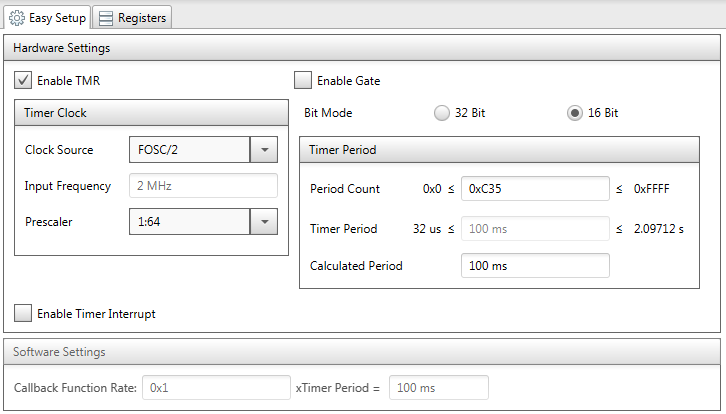Viewport: 726px width, 414px height.
Task: Focus the Calculated Period 100 ms field
Action: point(535,265)
